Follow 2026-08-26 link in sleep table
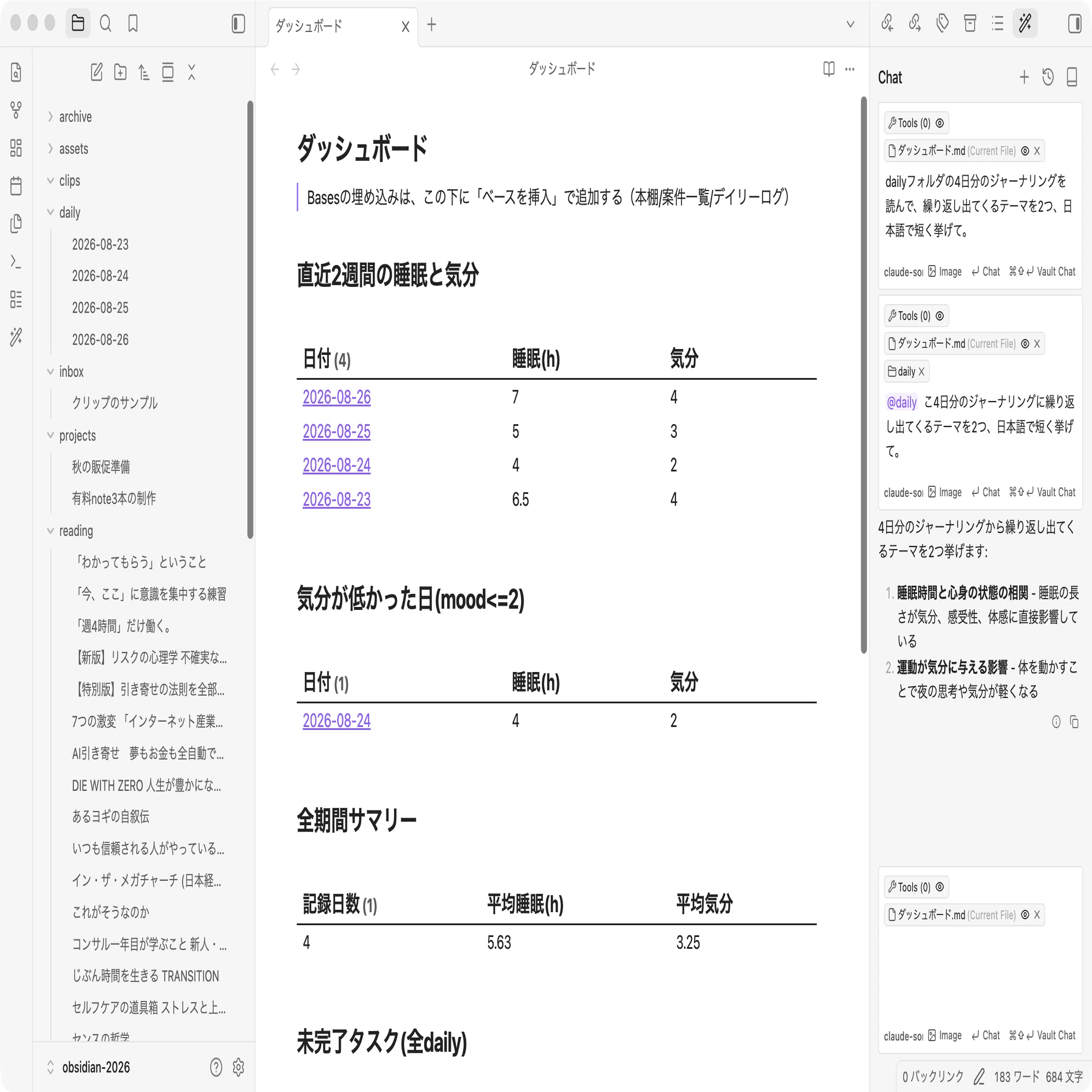1092x1092 pixels. (337, 398)
